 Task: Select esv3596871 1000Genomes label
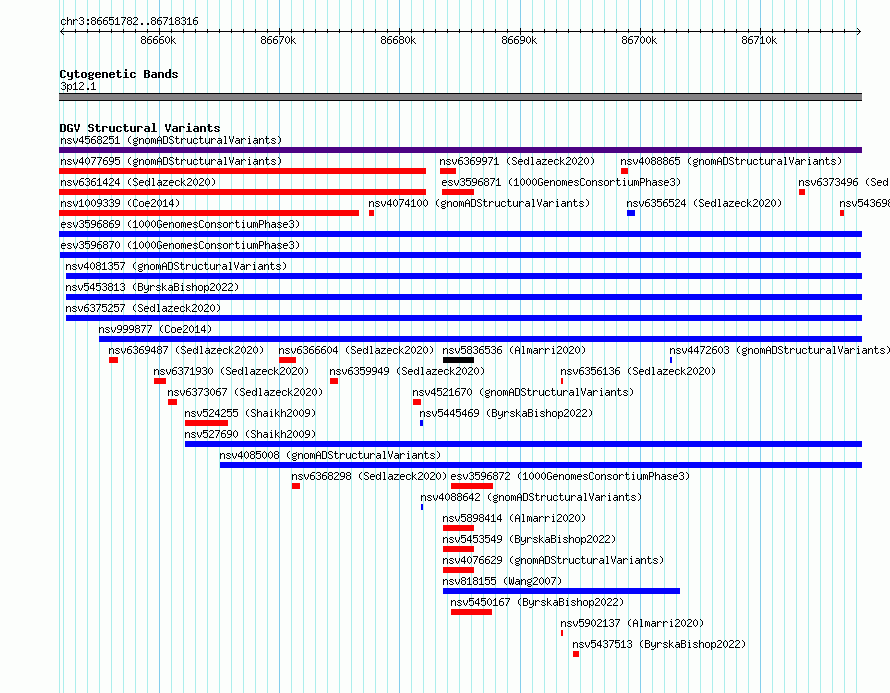pyautogui.click(x=561, y=182)
